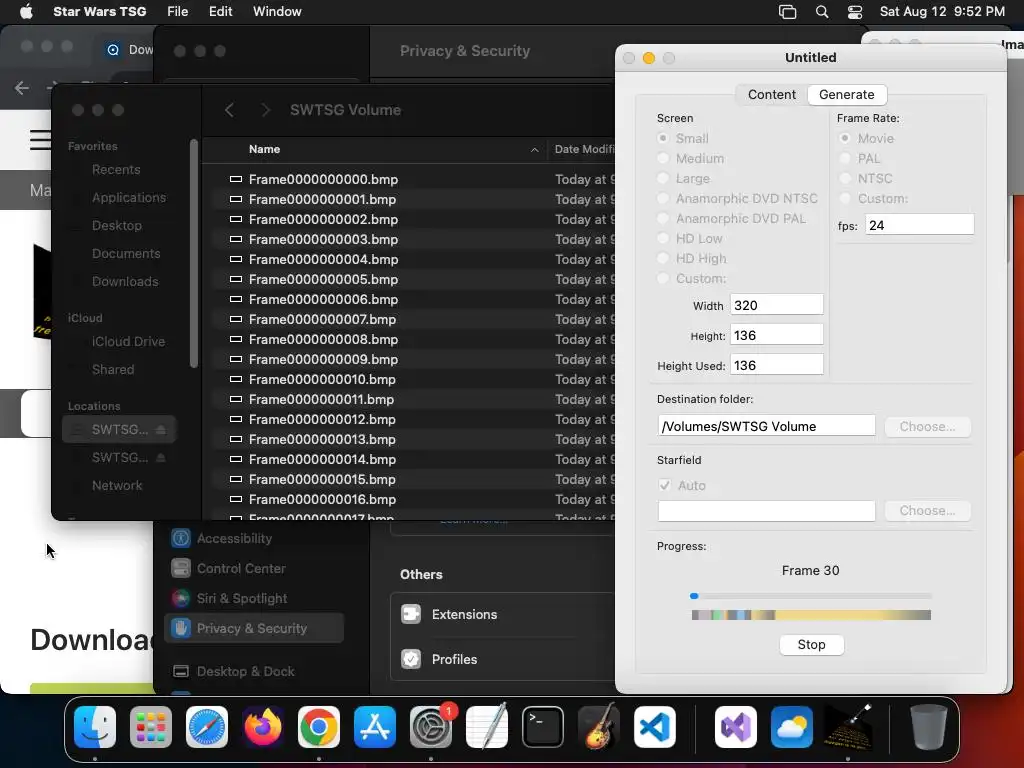Eject the second SWTSG volume

point(161,458)
